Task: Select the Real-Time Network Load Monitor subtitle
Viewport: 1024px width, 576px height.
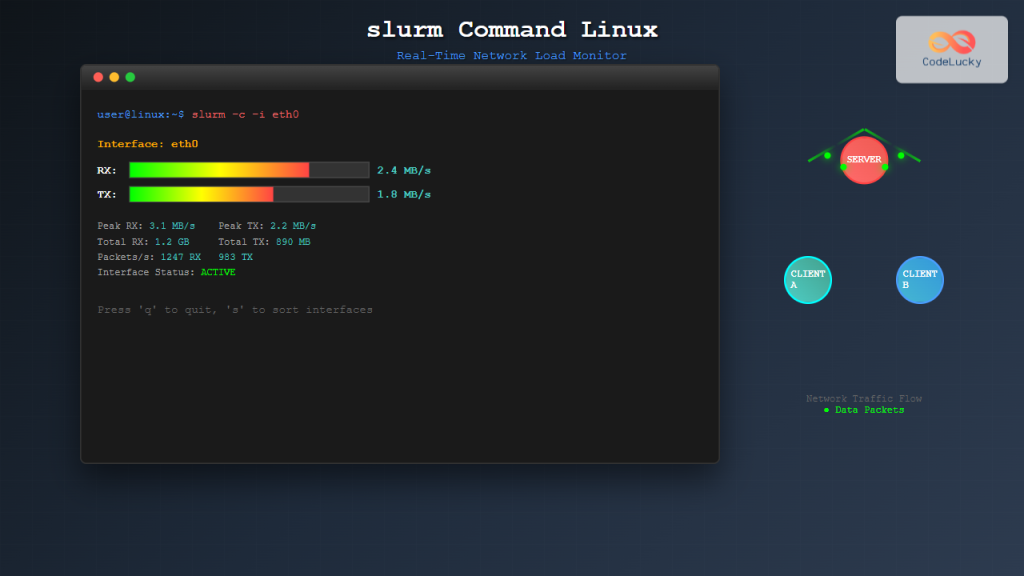Action: click(x=512, y=55)
